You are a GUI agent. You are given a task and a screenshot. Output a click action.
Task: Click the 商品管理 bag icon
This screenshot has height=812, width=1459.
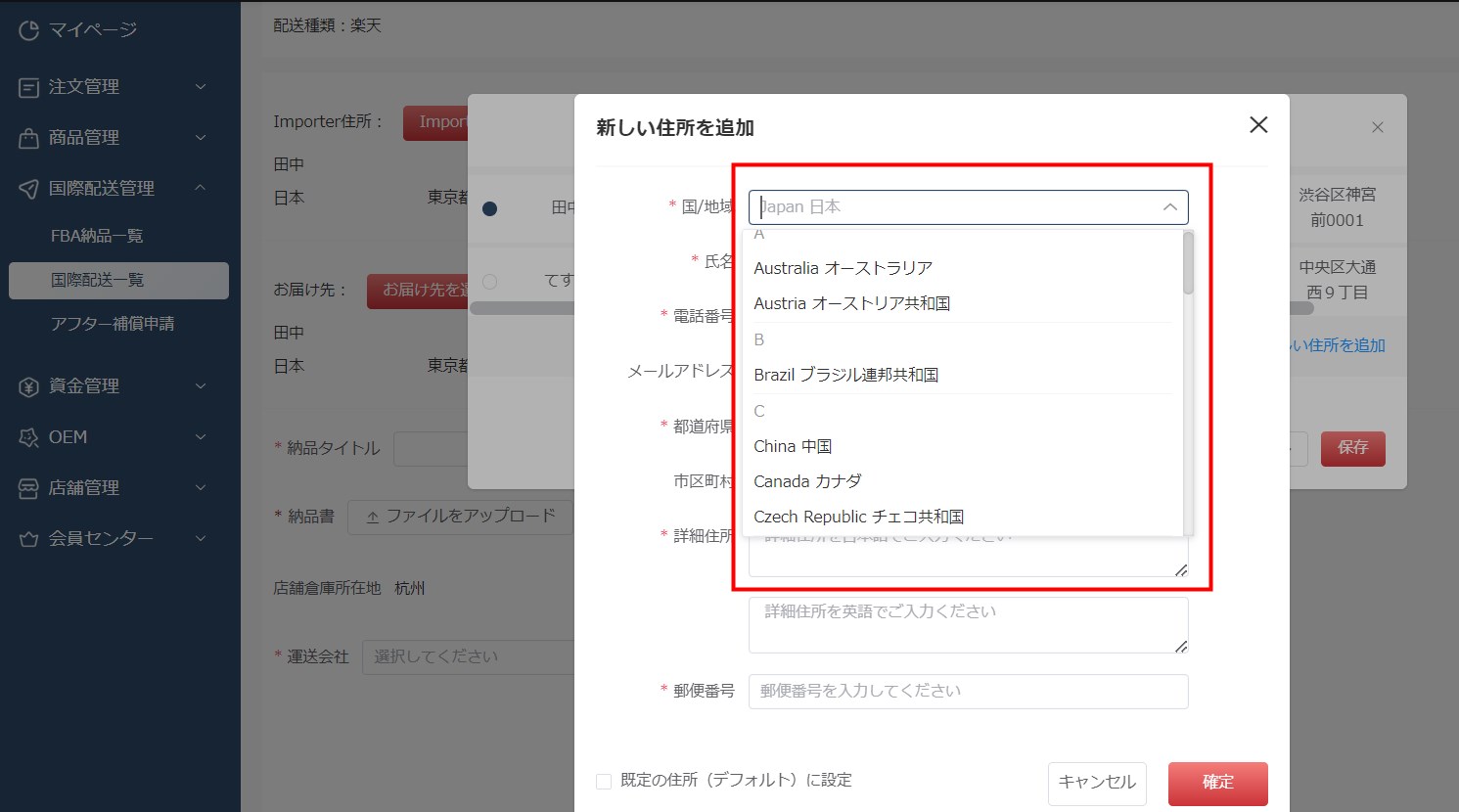point(28,138)
